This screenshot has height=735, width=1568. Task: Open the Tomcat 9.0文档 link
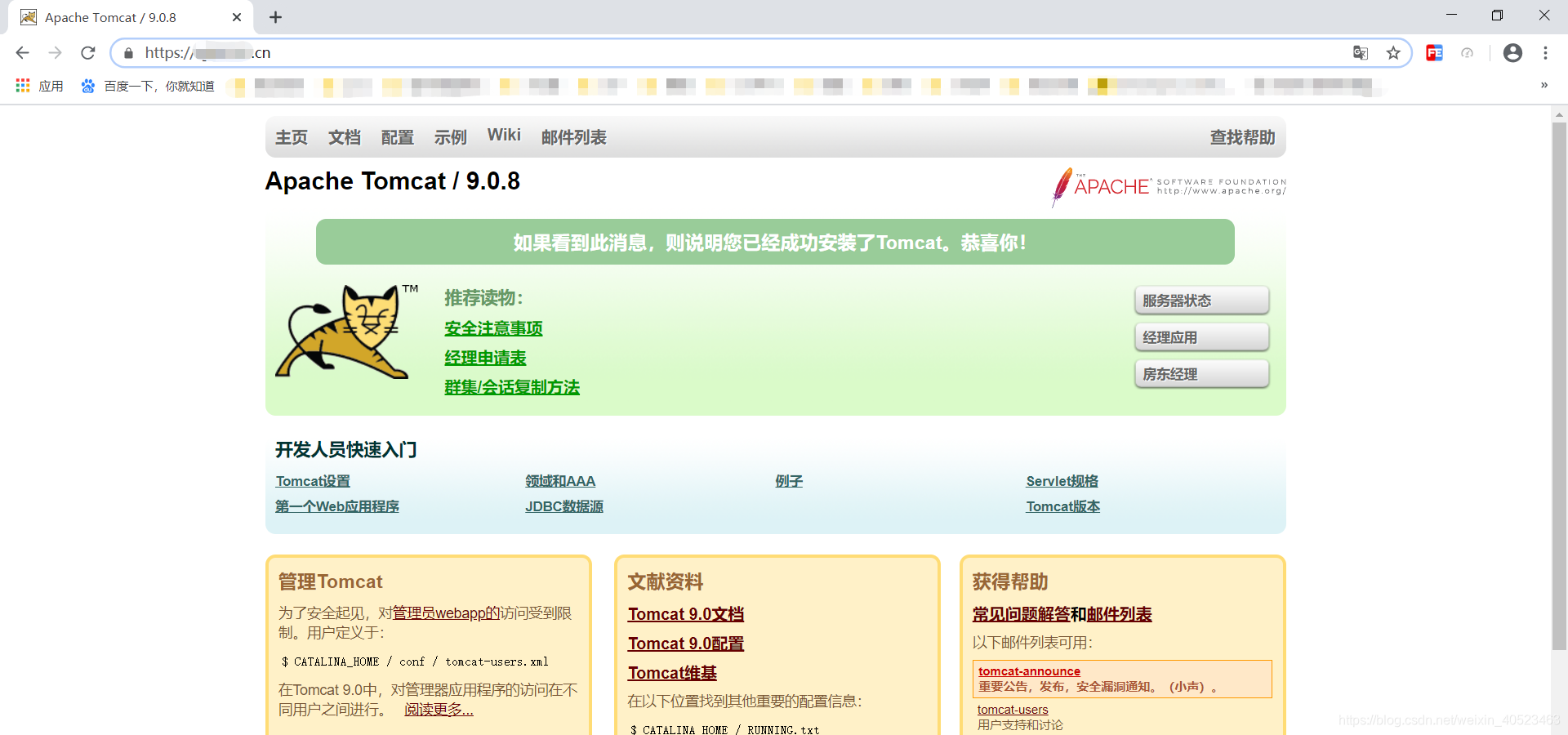[x=686, y=614]
